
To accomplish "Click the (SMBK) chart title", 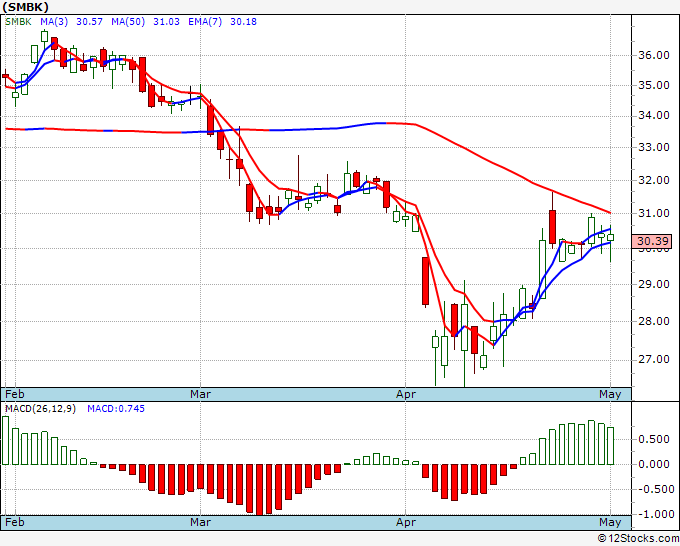I will pyautogui.click(x=26, y=7).
